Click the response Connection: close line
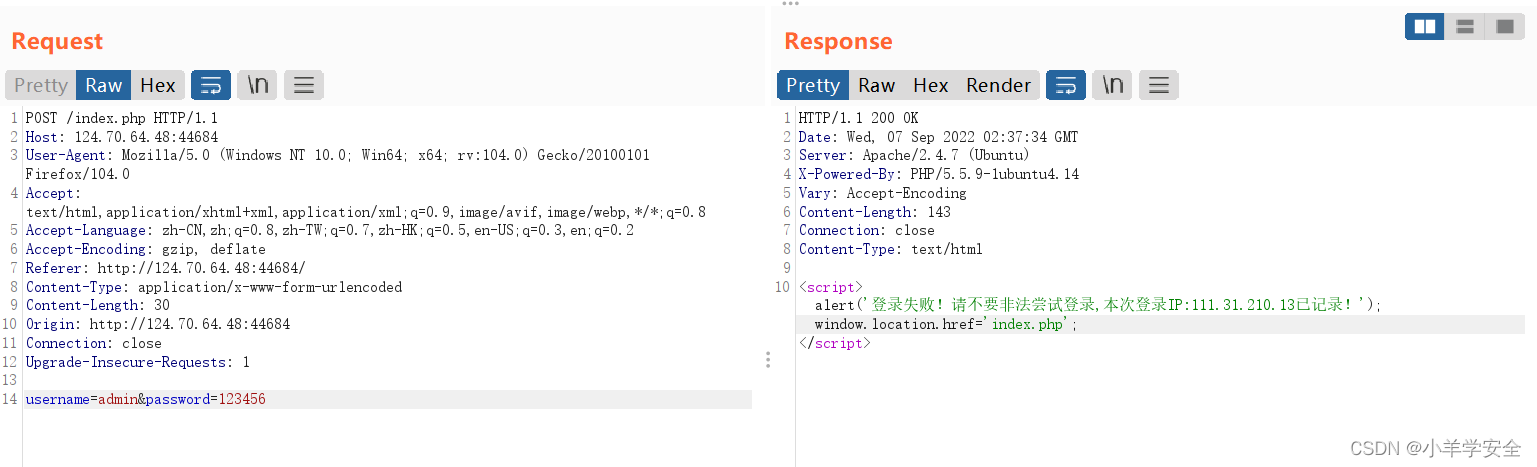 pyautogui.click(x=867, y=230)
